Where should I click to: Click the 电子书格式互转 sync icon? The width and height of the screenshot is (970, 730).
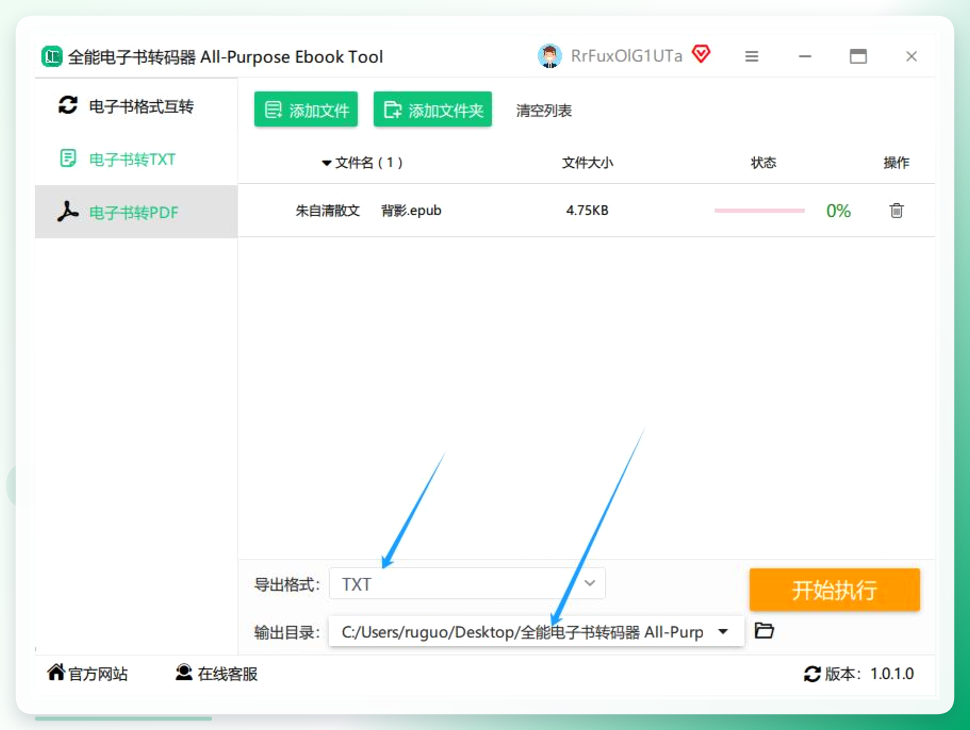tap(68, 105)
